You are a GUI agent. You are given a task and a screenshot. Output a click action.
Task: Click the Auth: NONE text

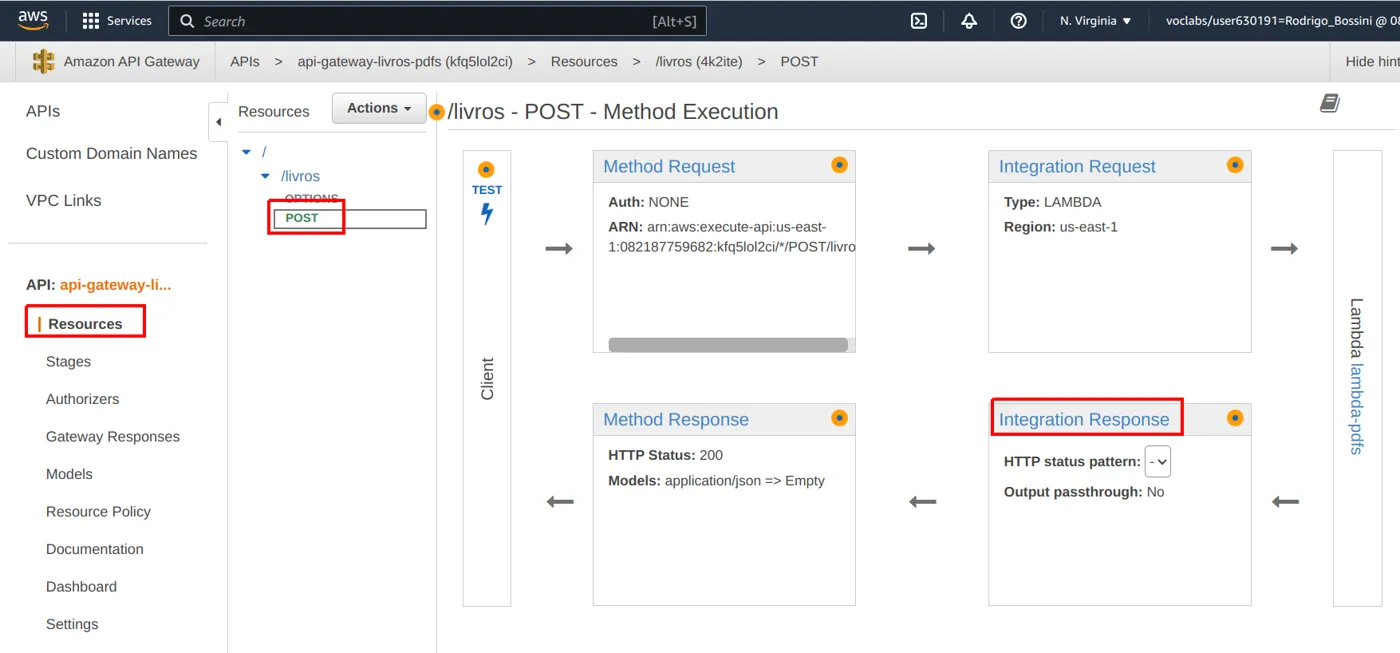click(648, 202)
